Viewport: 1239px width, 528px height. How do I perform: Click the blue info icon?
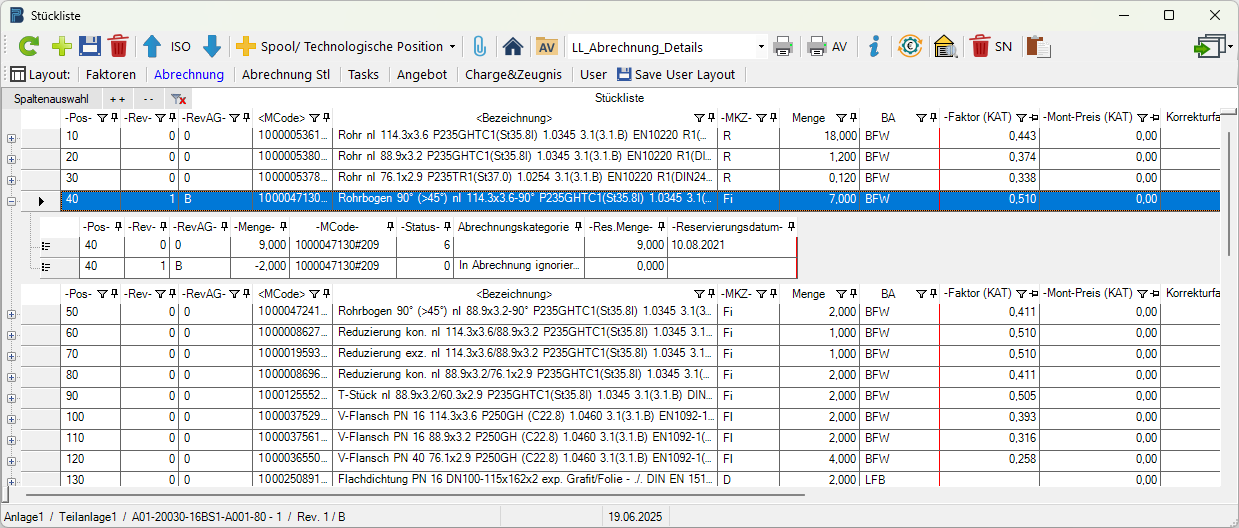874,46
